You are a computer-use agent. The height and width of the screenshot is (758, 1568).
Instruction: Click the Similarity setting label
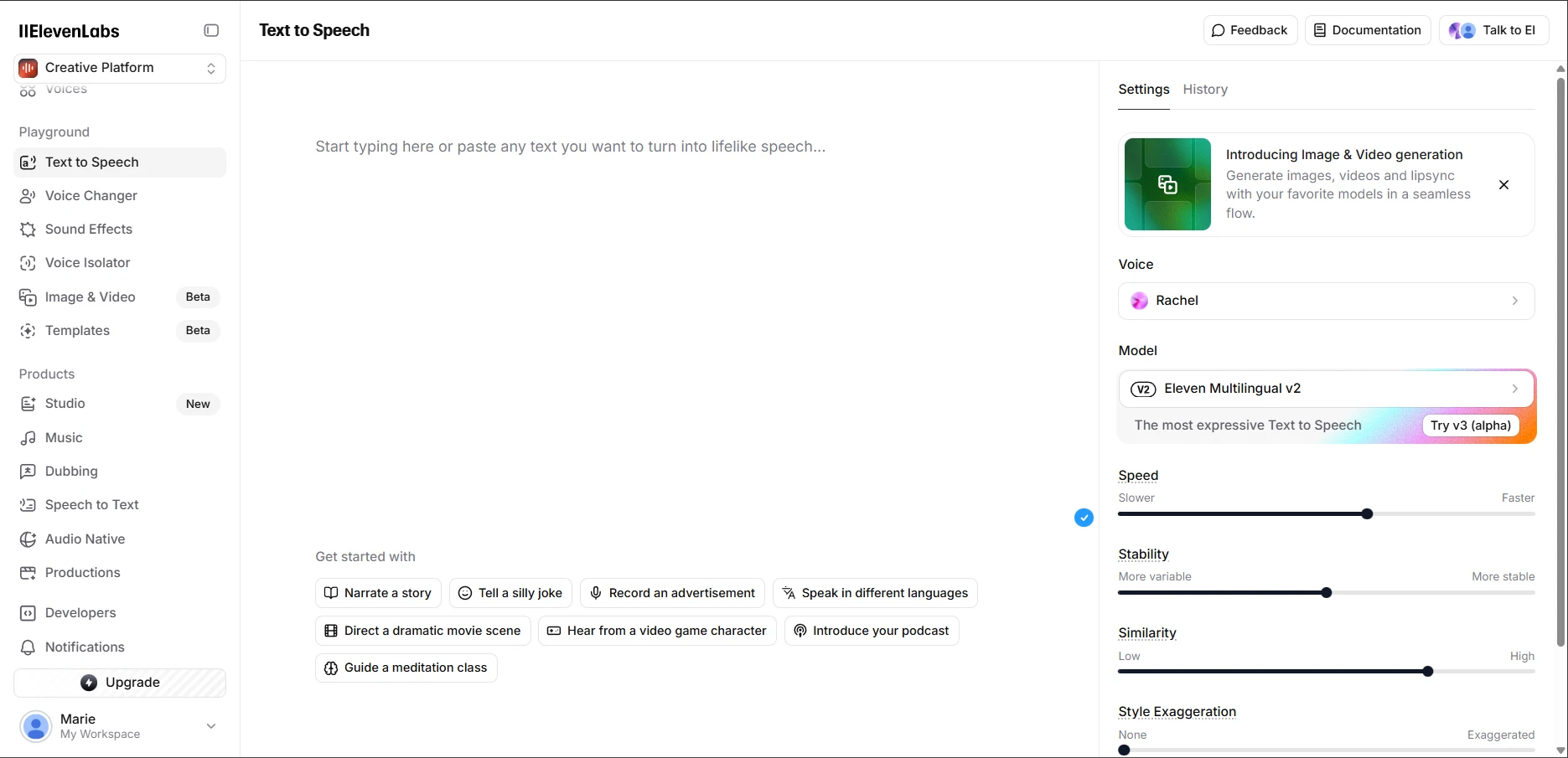click(1147, 633)
